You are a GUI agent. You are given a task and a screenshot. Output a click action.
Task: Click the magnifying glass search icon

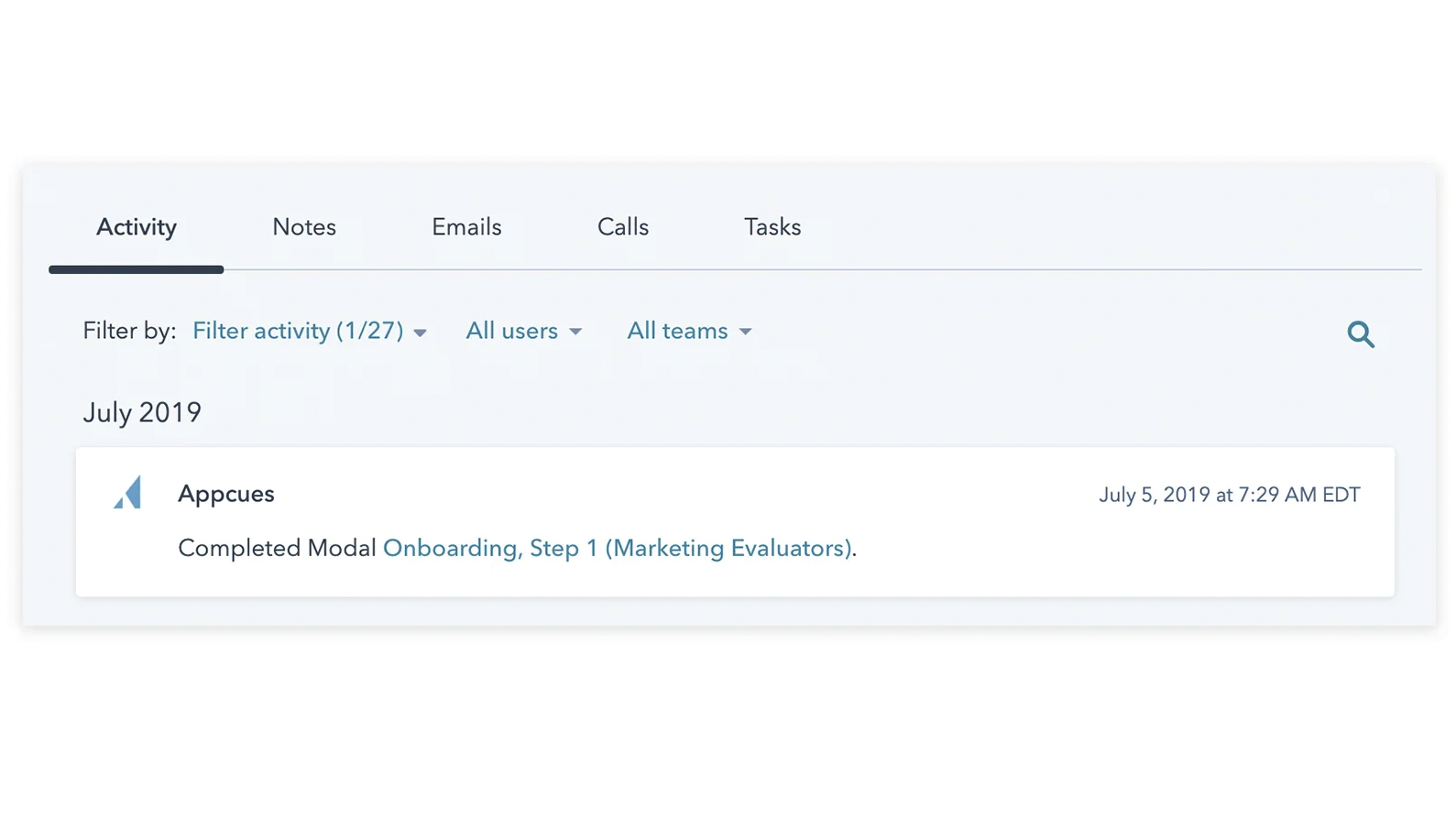1360,334
